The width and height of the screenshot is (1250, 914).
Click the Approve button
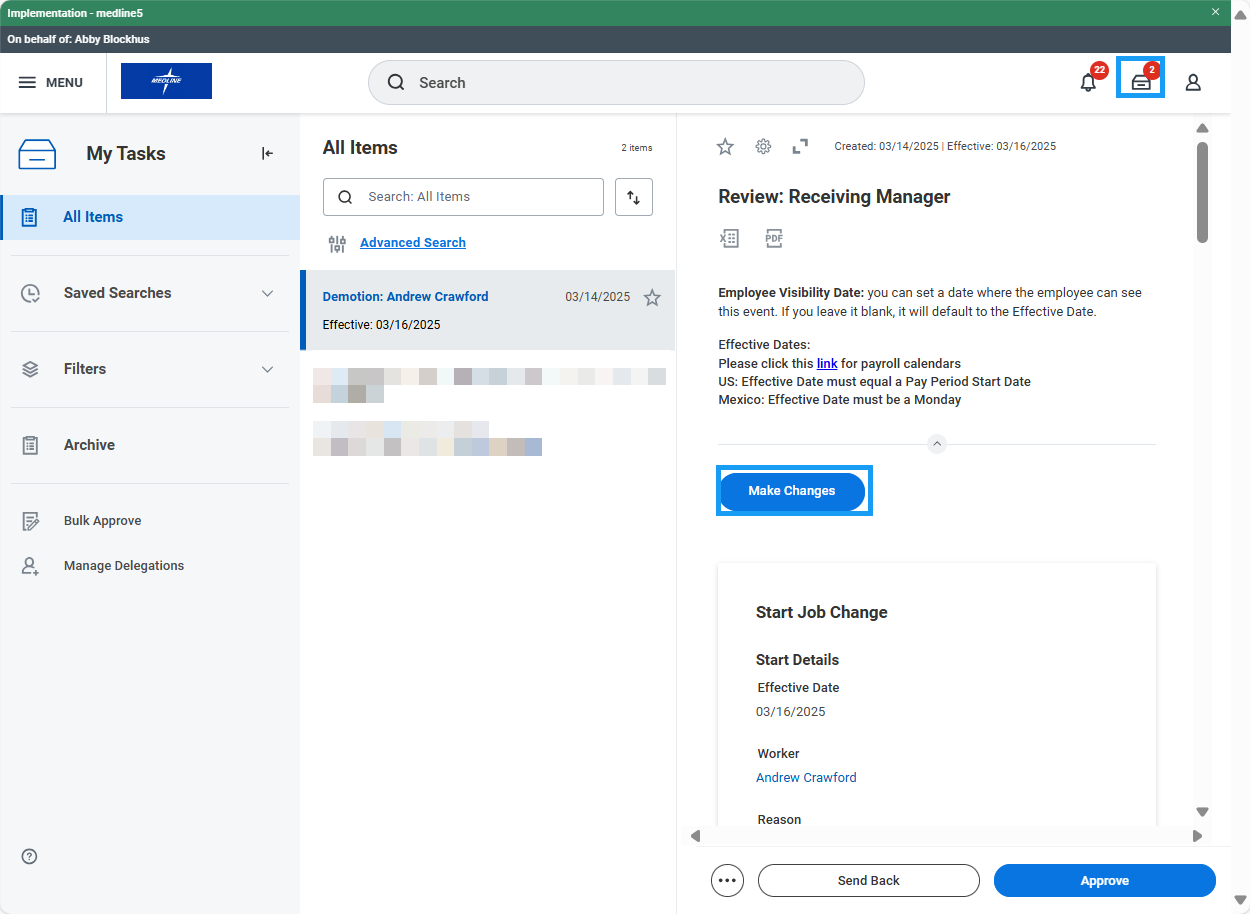[1104, 881]
